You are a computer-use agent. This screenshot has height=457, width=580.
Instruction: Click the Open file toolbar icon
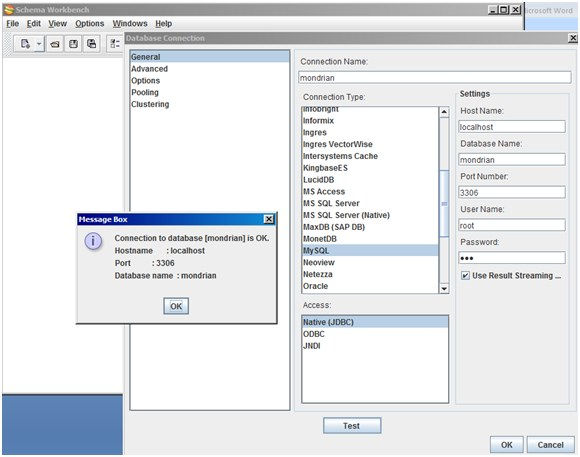tap(55, 44)
